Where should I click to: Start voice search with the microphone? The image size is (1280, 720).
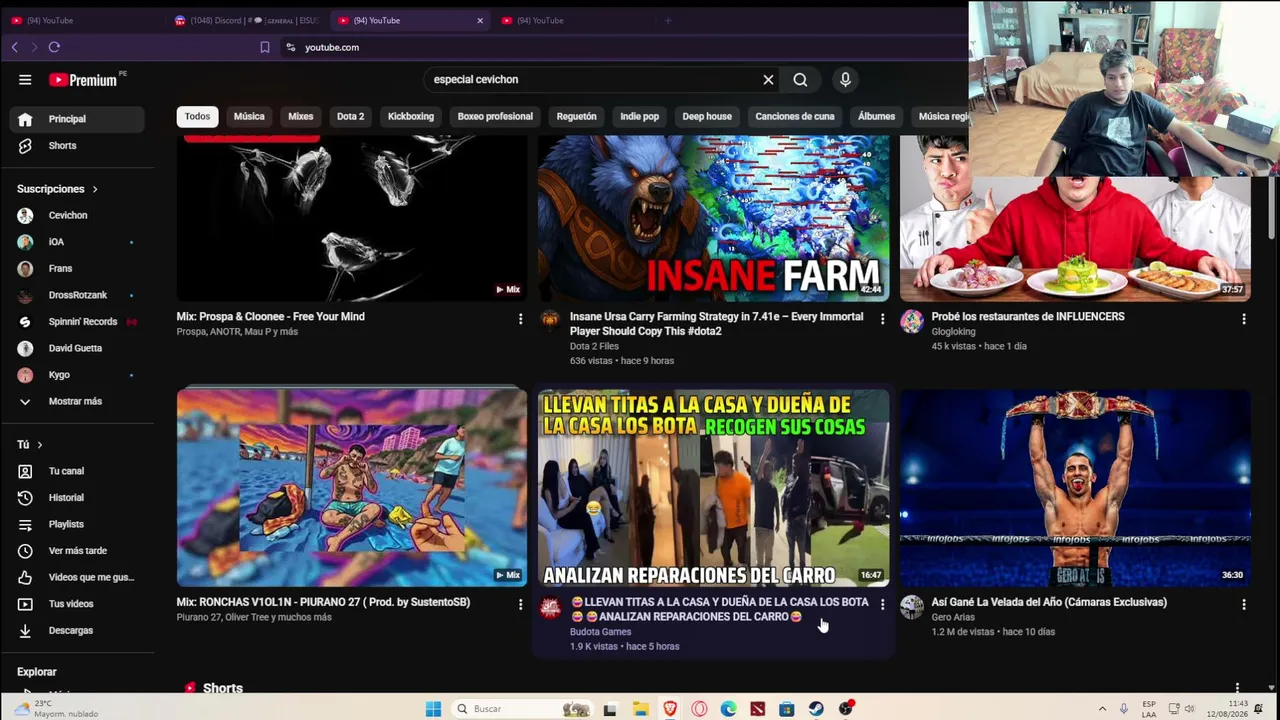(x=845, y=80)
